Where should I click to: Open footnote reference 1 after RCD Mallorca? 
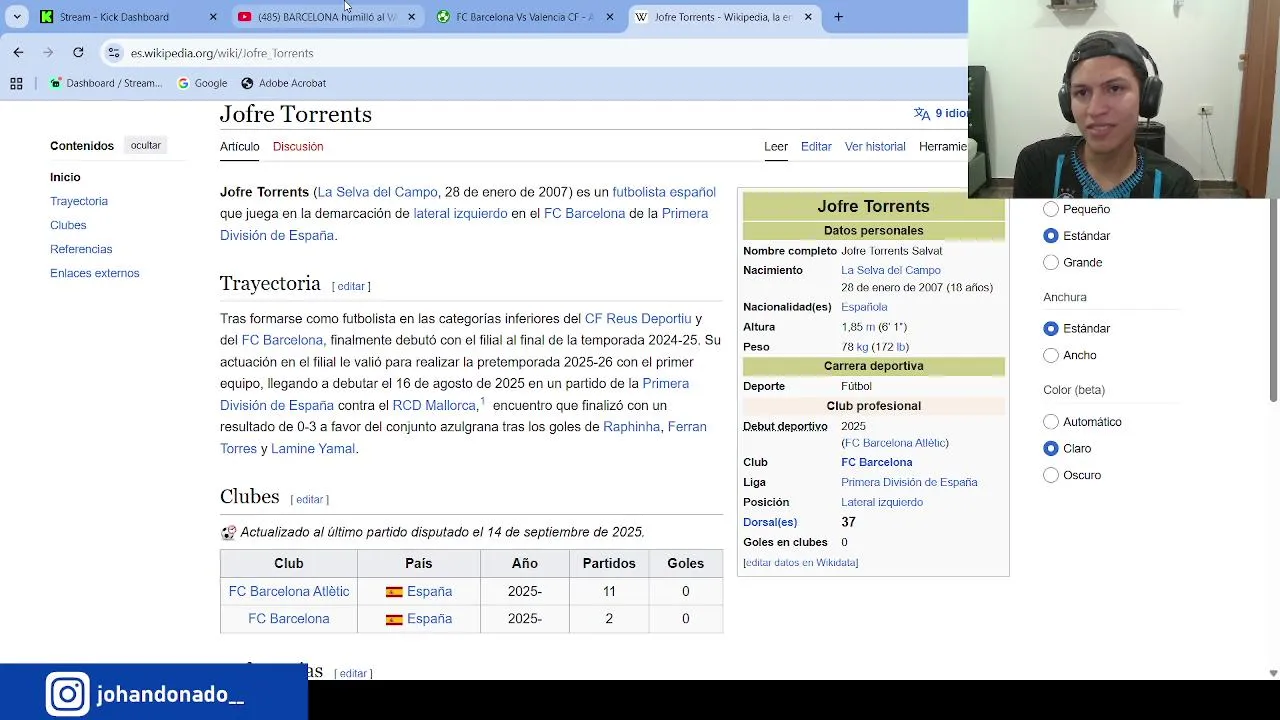tap(482, 401)
